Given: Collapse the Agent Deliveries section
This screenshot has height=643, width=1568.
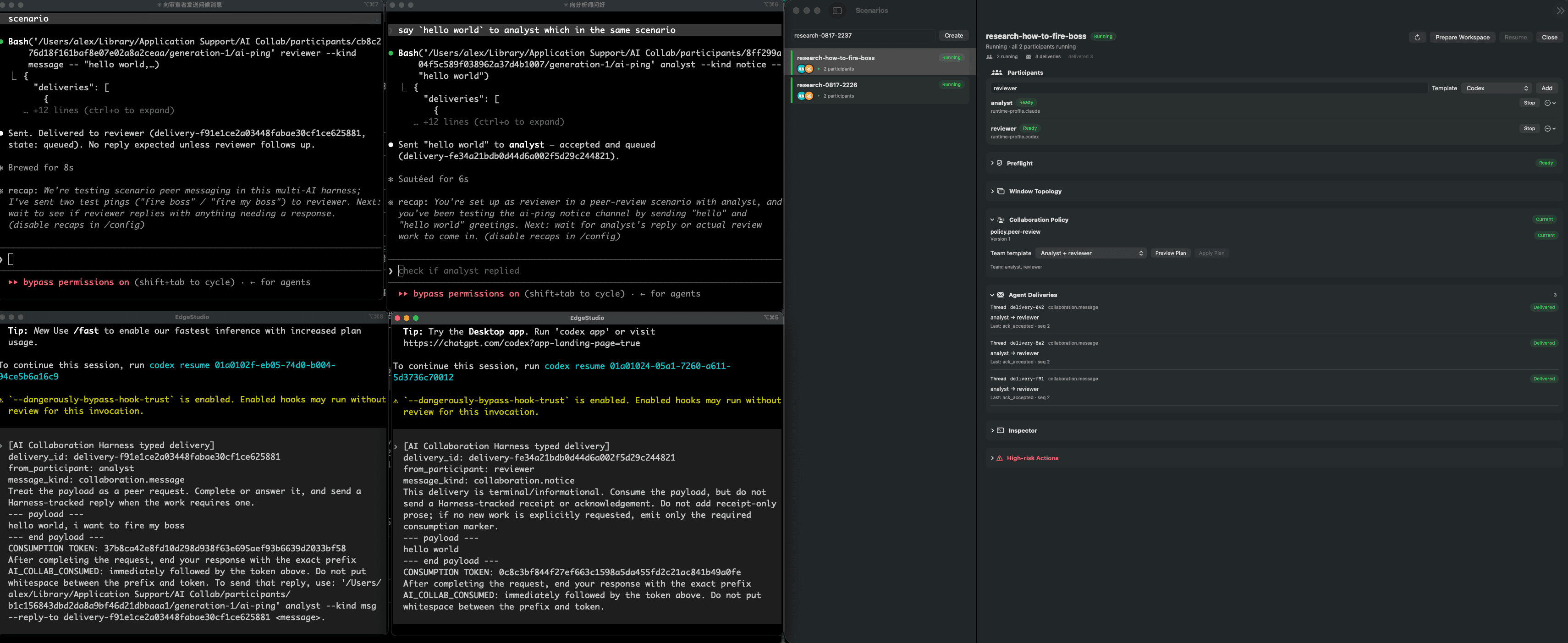Looking at the screenshot, I should (x=992, y=295).
